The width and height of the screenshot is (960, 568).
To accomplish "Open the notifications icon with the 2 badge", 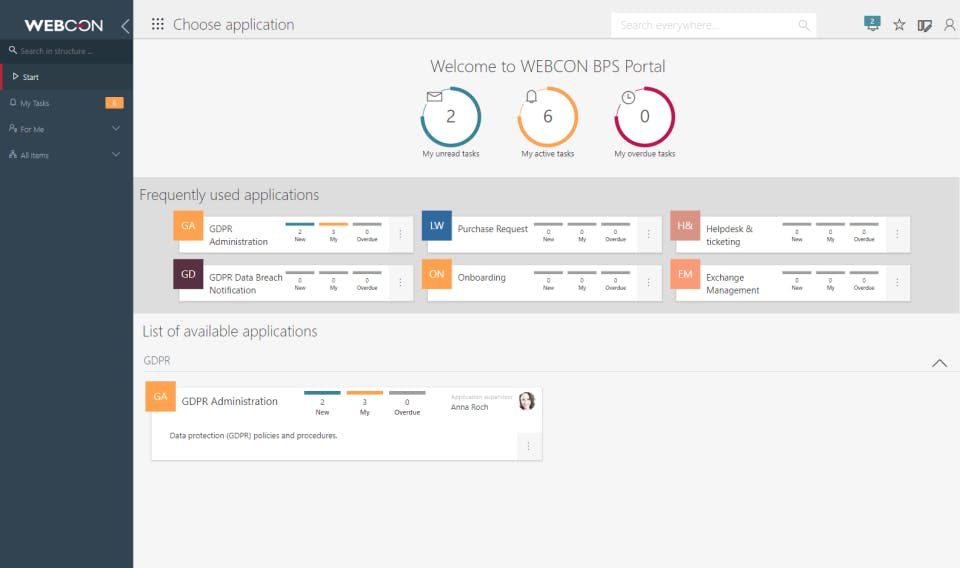I will (872, 24).
